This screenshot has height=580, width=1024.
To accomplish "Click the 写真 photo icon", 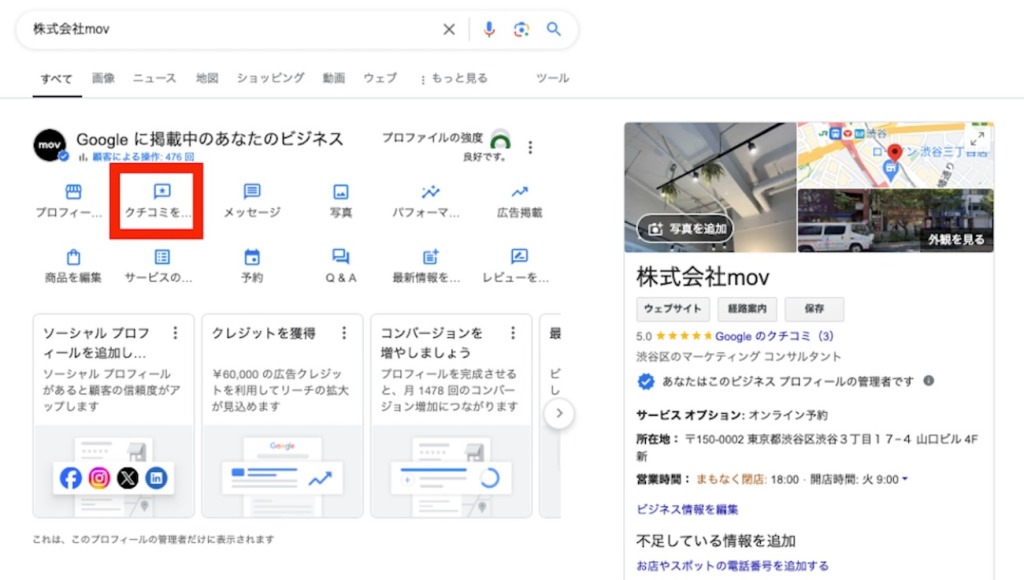I will (341, 192).
